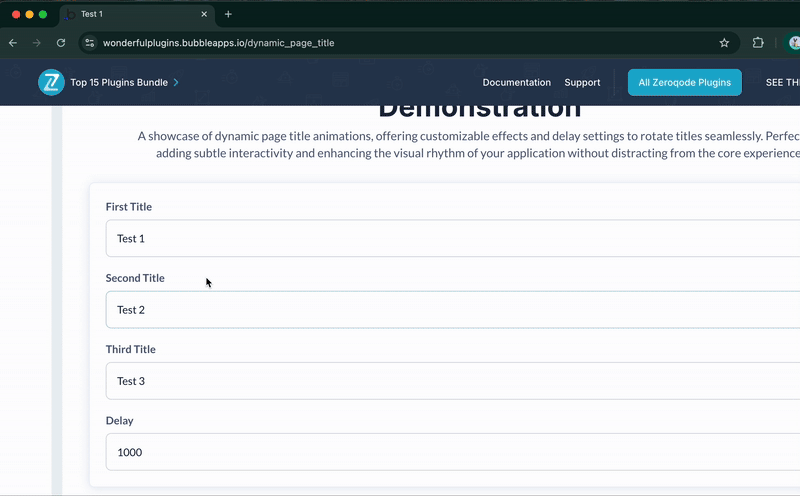Image resolution: width=800 pixels, height=496 pixels.
Task: Go back to the previous page
Action: [x=13, y=43]
